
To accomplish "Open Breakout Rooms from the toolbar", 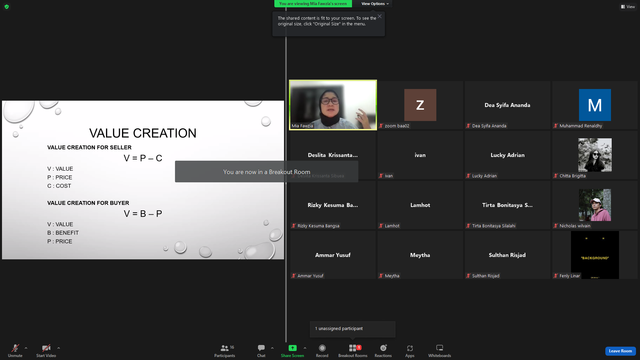I will [x=353, y=350].
